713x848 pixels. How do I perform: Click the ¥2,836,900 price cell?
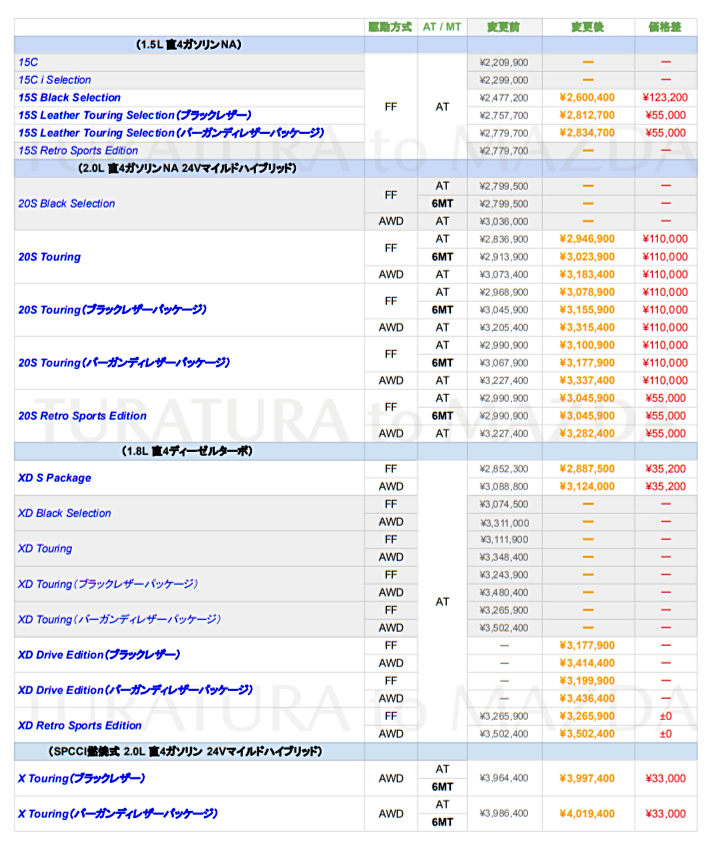504,239
